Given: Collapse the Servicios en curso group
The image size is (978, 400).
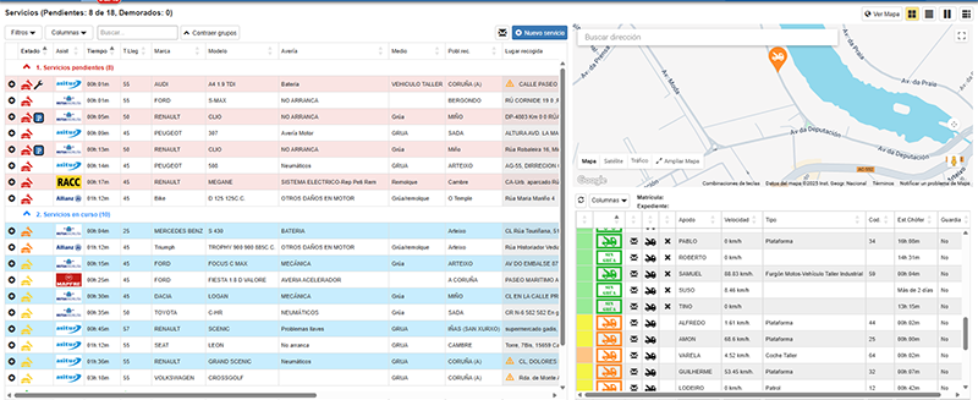Looking at the screenshot, I should (26, 214).
